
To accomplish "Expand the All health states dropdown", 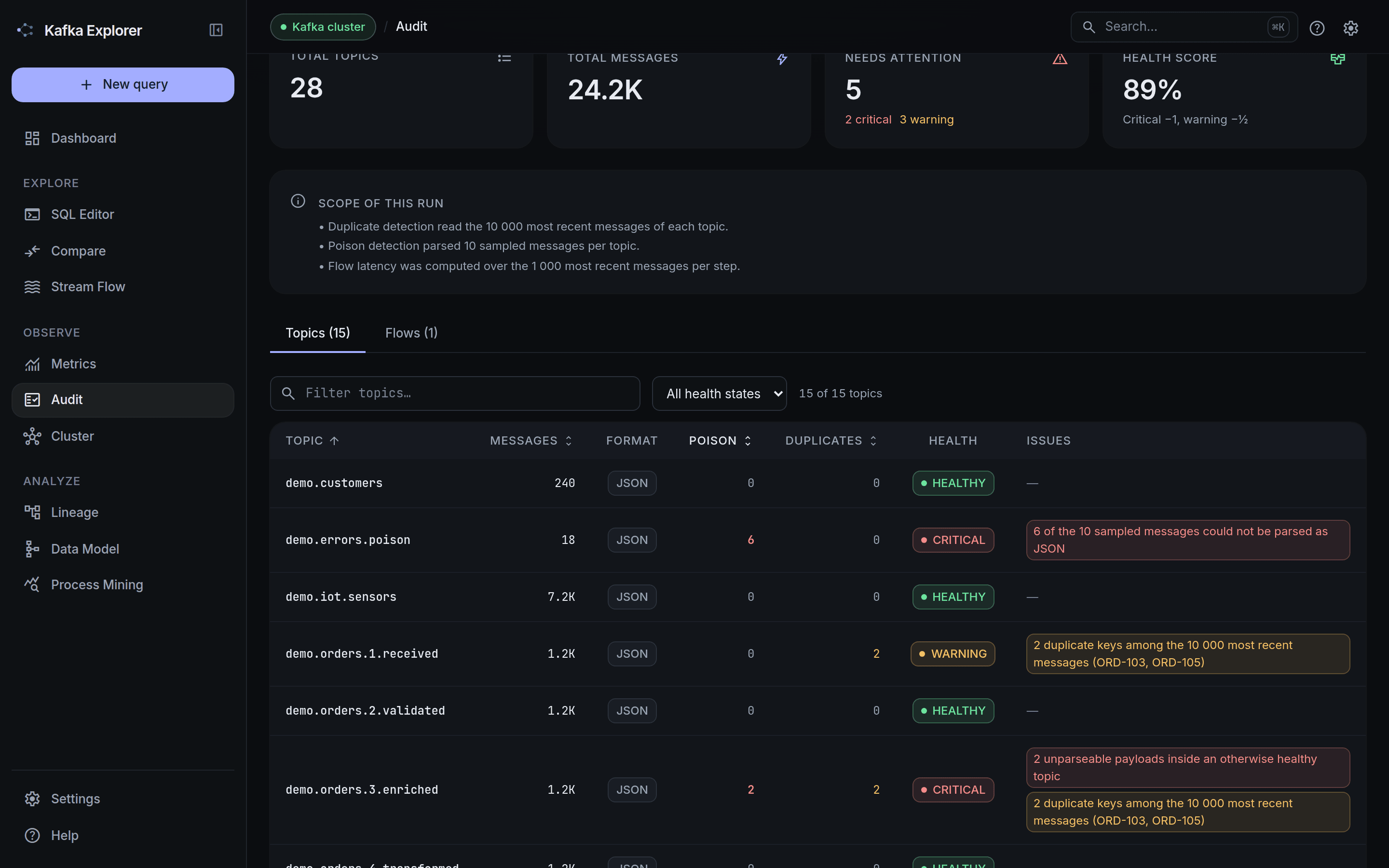I will [x=719, y=393].
